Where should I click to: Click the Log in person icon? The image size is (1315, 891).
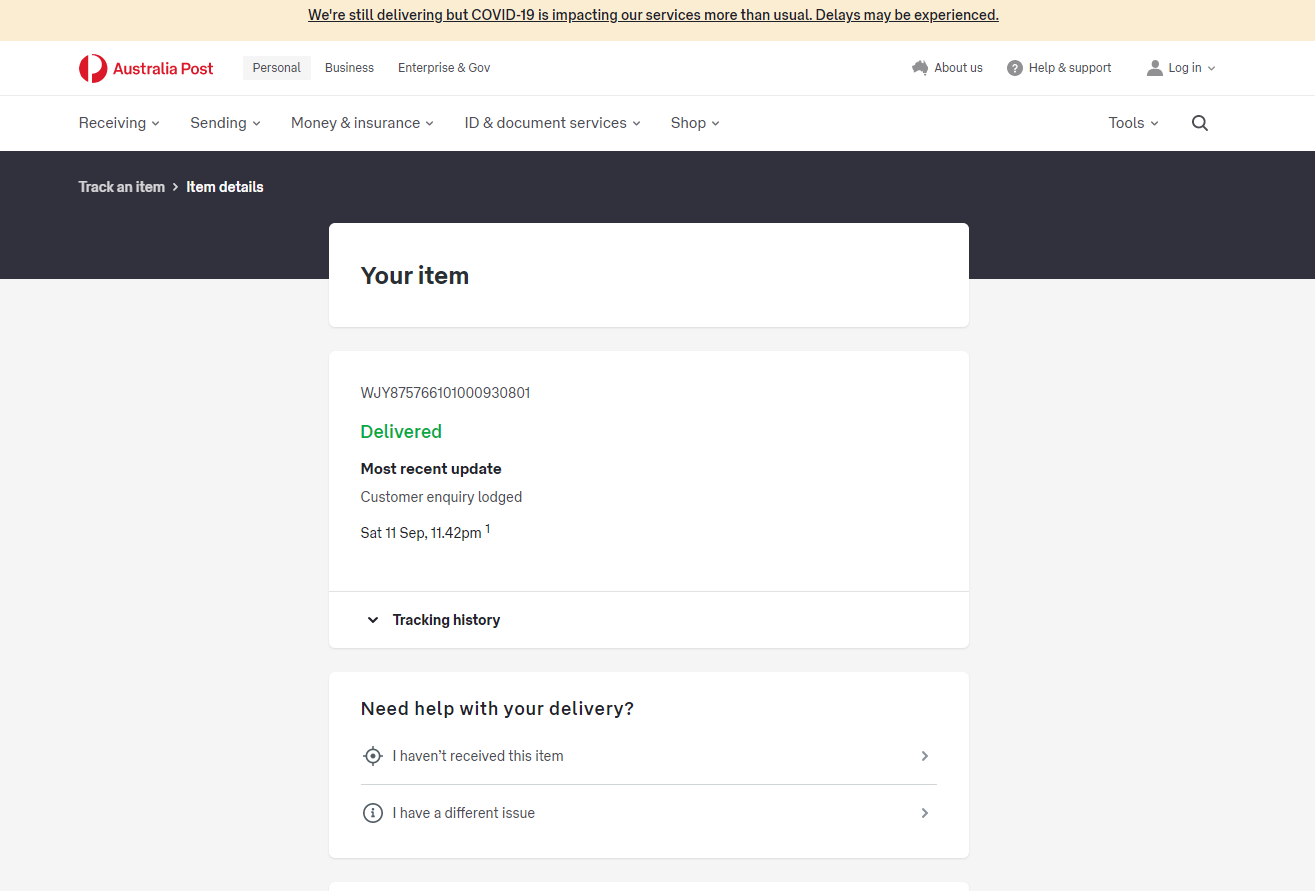(x=1155, y=68)
